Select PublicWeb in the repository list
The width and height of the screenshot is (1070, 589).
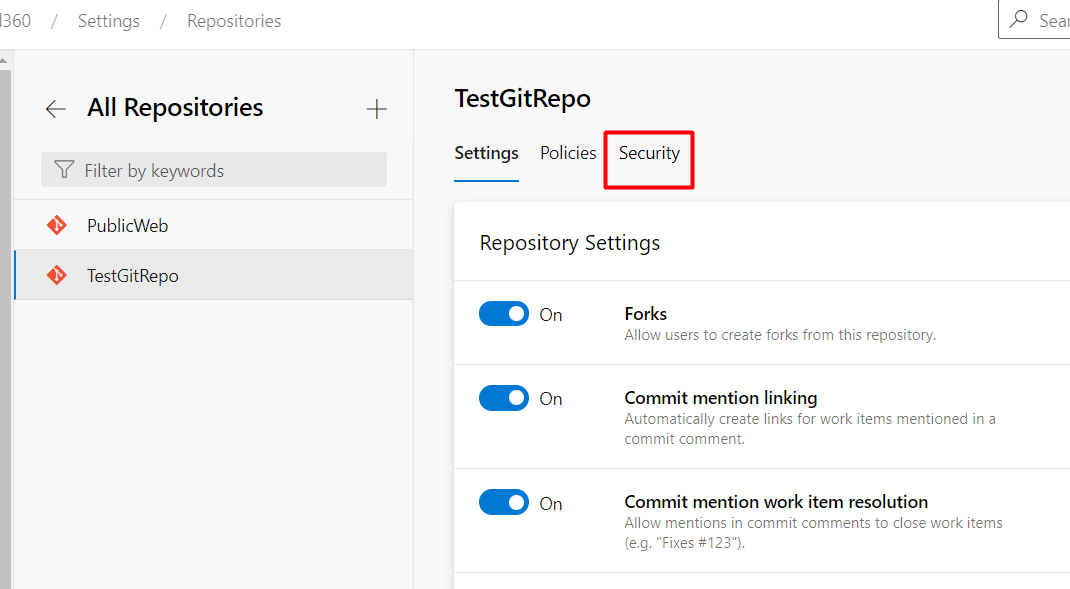(x=128, y=225)
